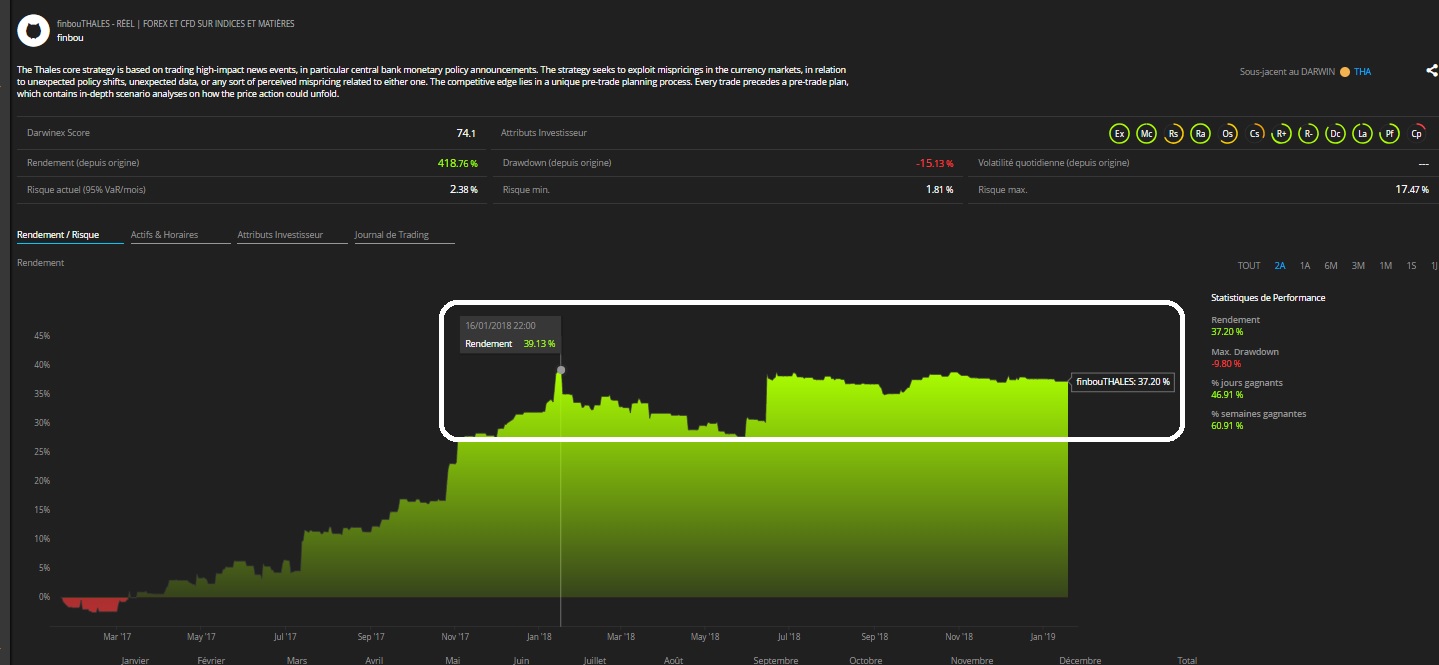The width and height of the screenshot is (1439, 665).
Task: Click the chart data point at 16/01/2018
Action: pyautogui.click(x=560, y=370)
